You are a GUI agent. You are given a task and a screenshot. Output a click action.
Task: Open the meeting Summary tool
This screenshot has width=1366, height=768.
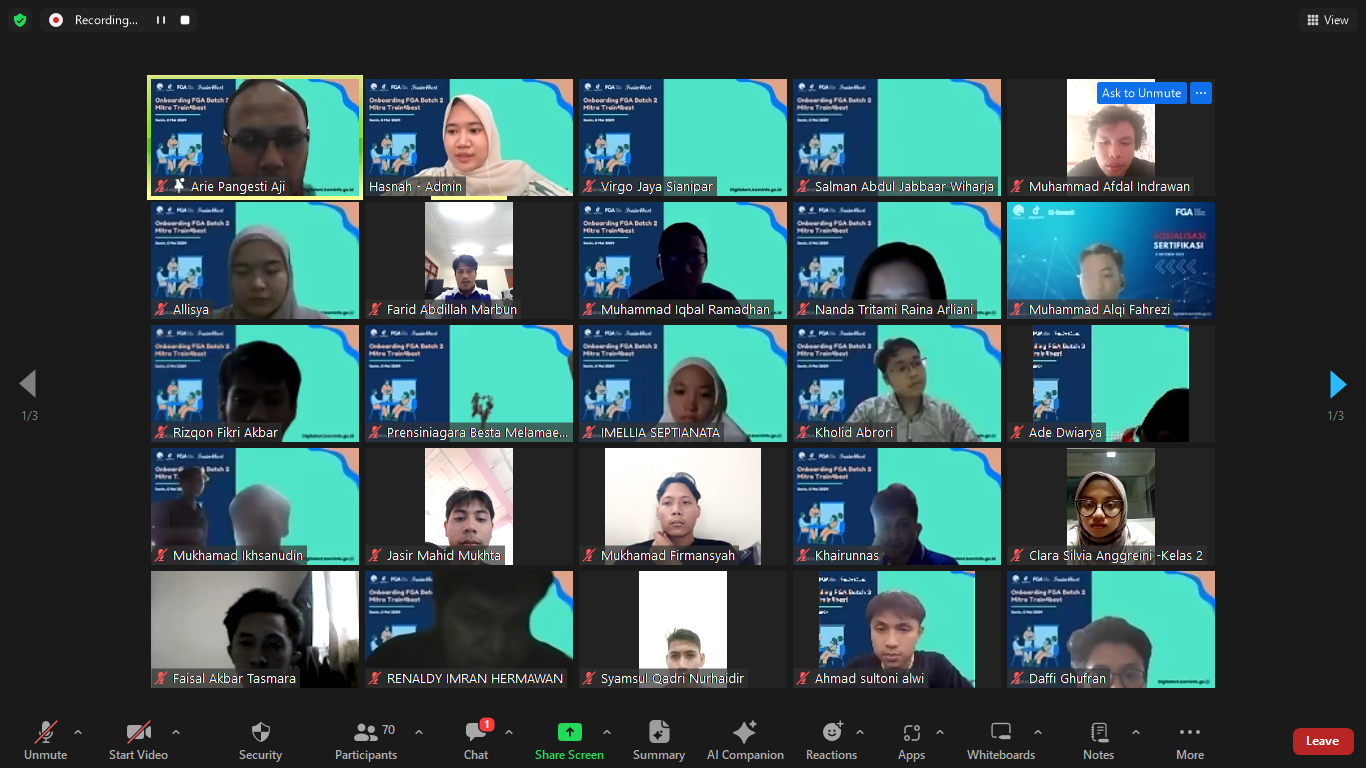coord(658,741)
